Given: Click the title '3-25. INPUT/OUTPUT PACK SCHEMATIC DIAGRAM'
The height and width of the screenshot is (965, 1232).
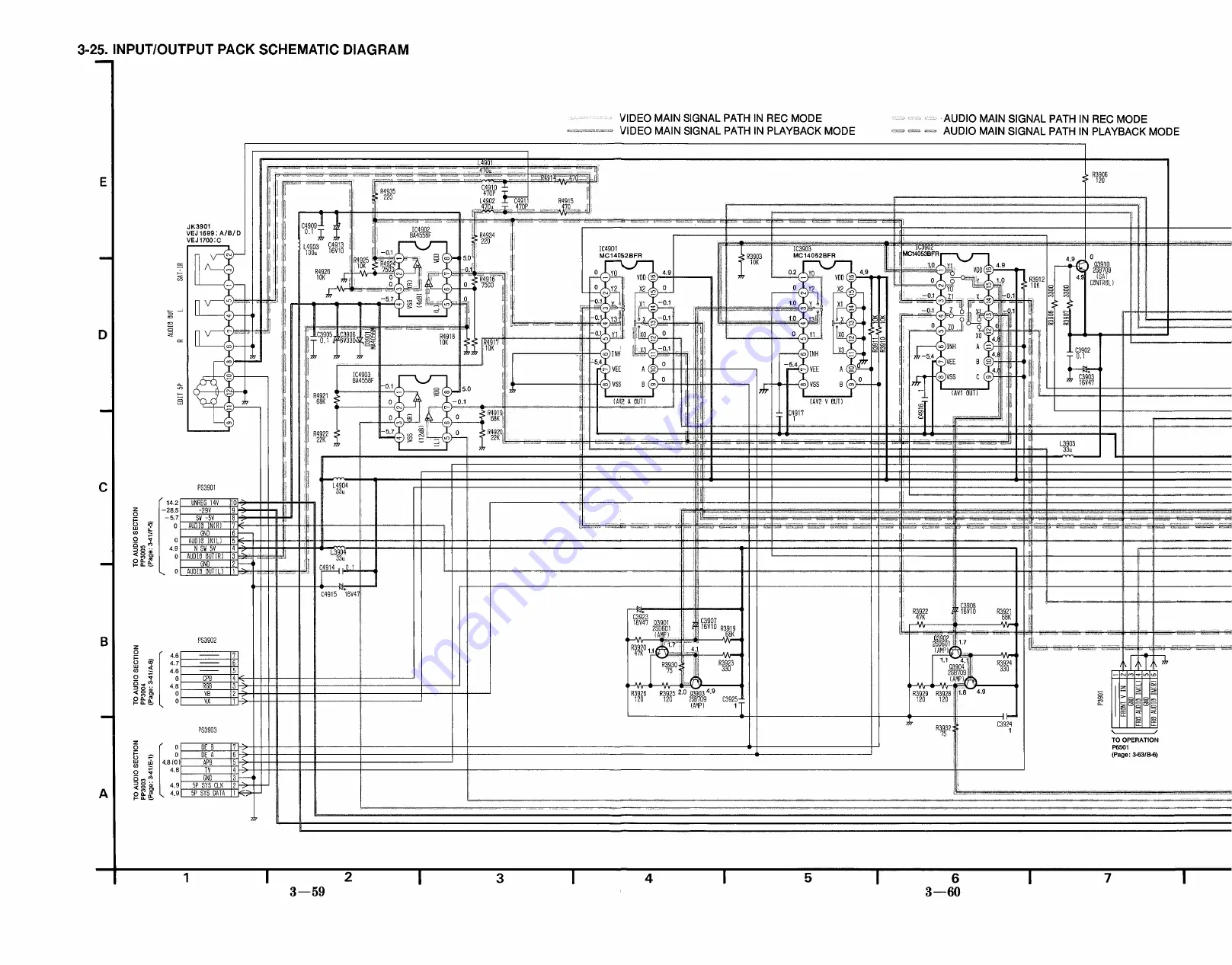Looking at the screenshot, I should tap(244, 50).
